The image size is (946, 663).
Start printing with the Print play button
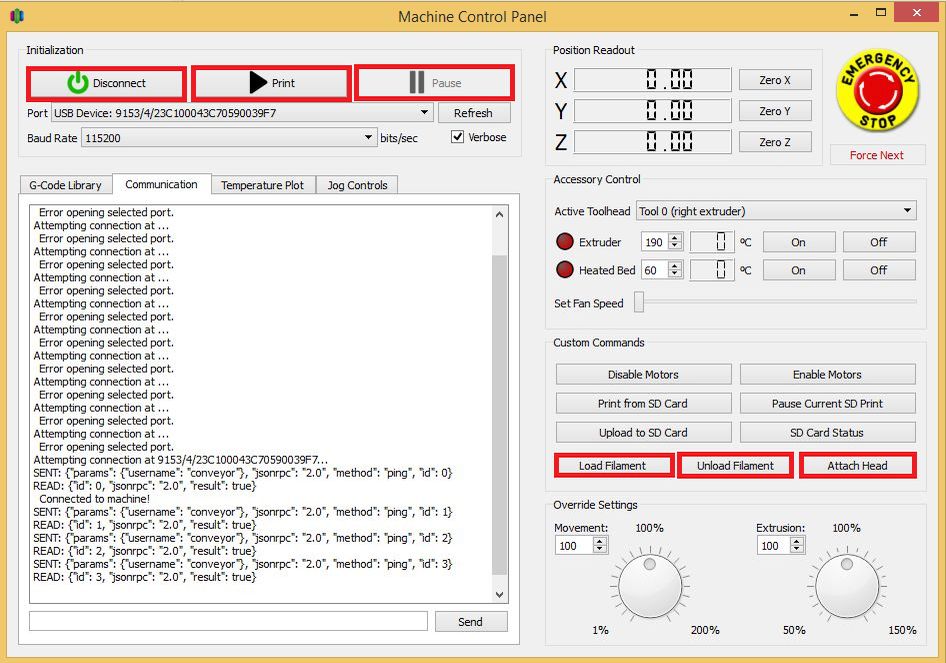pyautogui.click(x=271, y=83)
